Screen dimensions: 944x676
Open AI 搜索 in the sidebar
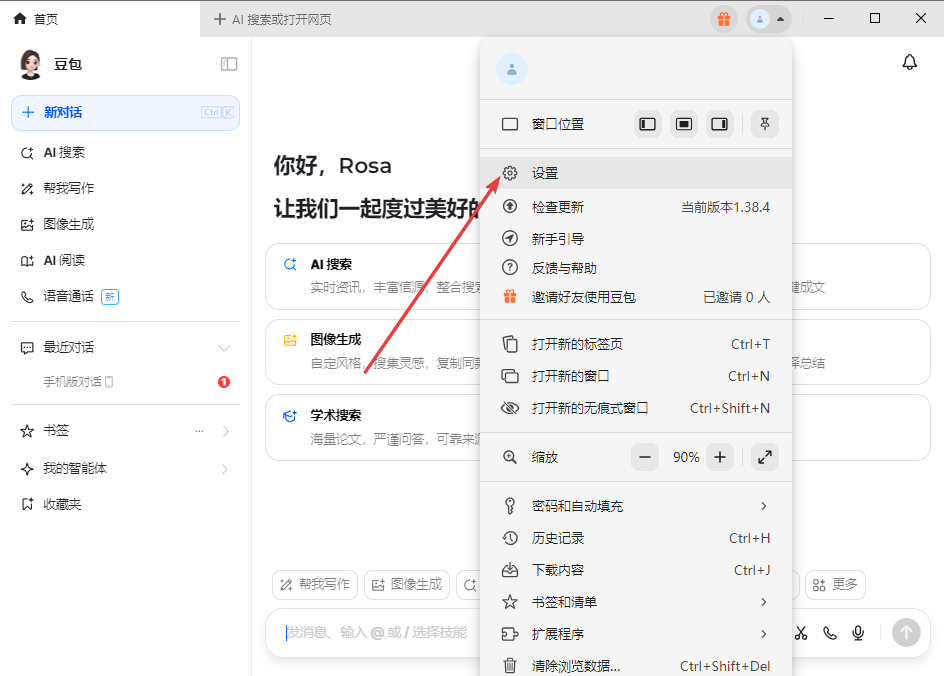(x=125, y=153)
